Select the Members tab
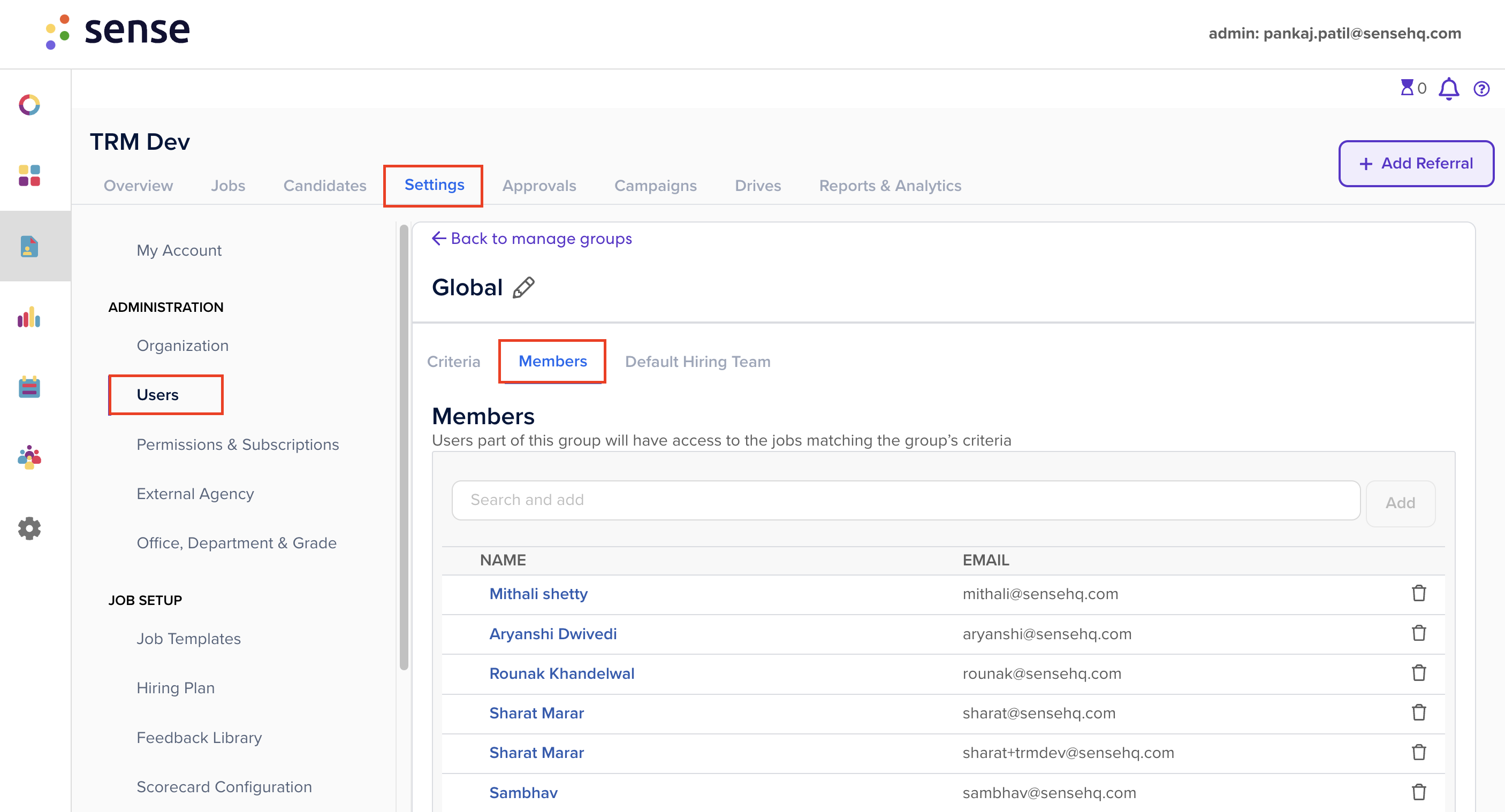The width and height of the screenshot is (1505, 812). point(553,362)
